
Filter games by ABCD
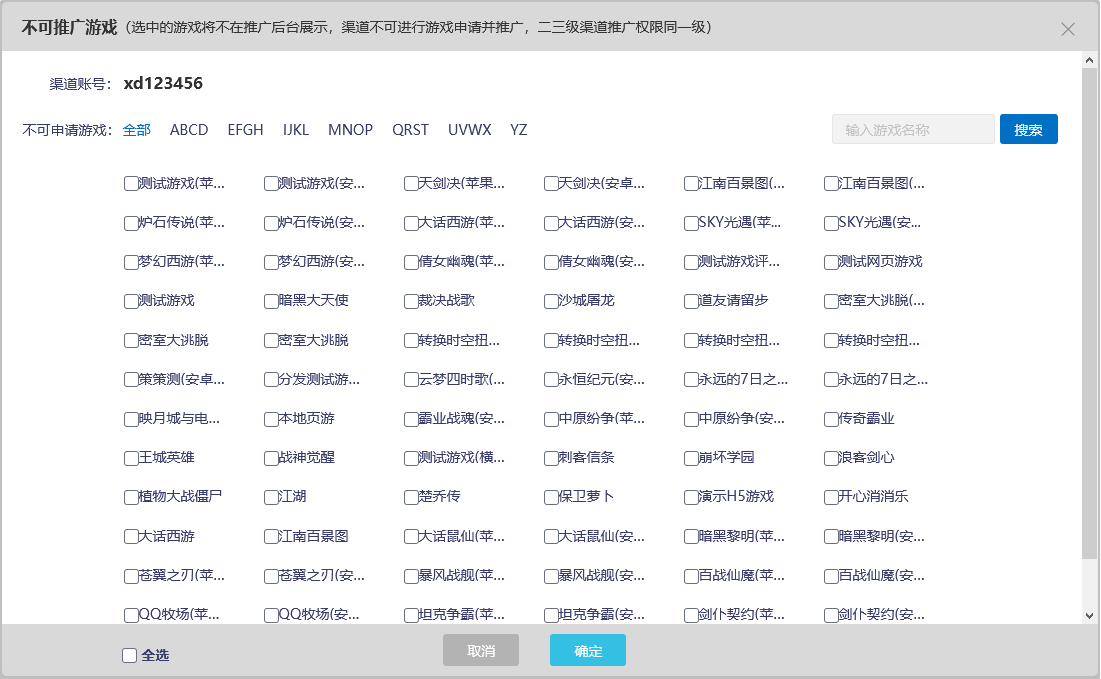point(189,130)
